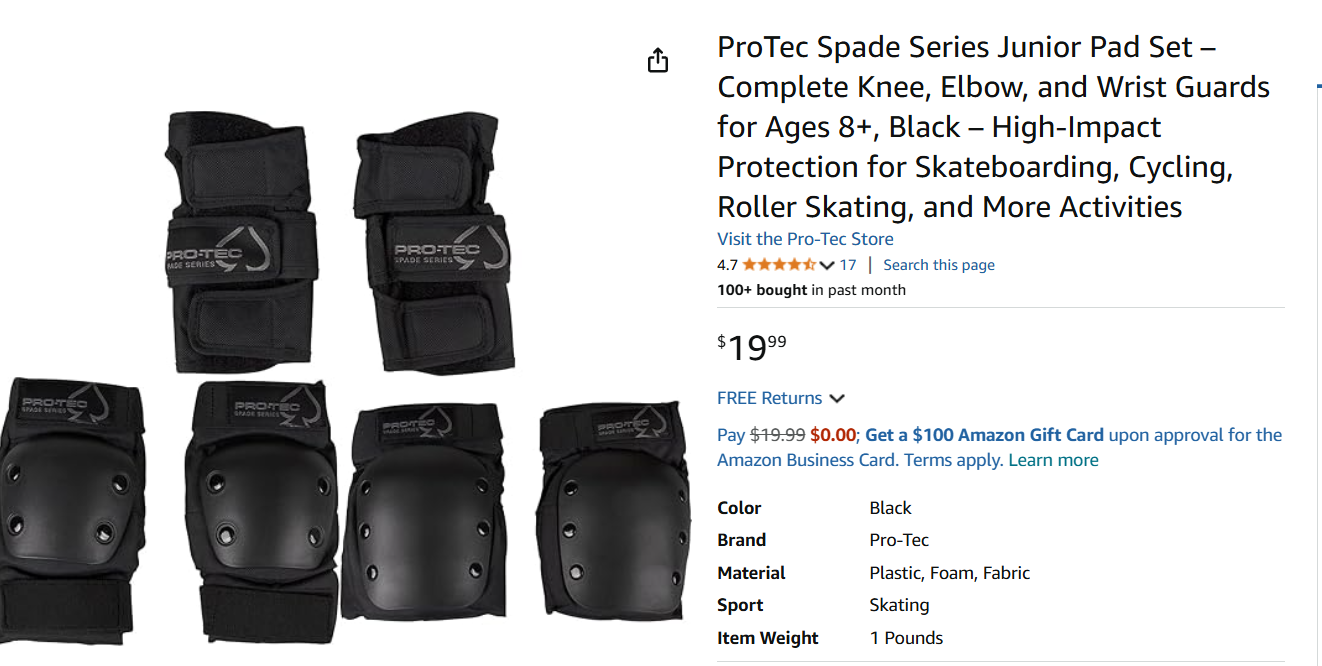
Task: Expand the FREE Returns chevron
Action: (x=837, y=399)
